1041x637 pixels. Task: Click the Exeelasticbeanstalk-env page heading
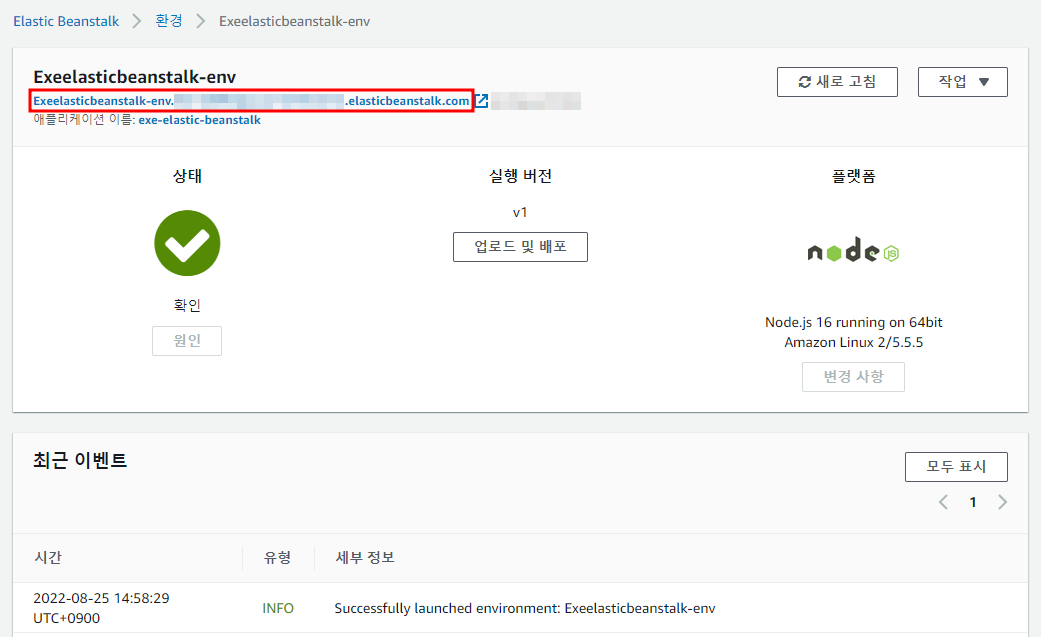click(x=135, y=77)
